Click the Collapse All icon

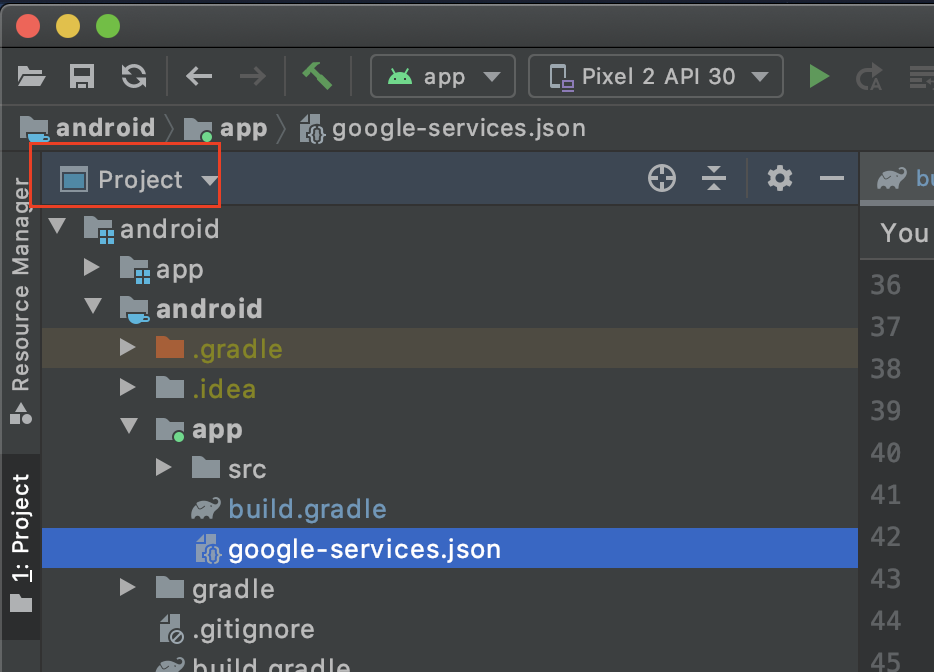[714, 178]
